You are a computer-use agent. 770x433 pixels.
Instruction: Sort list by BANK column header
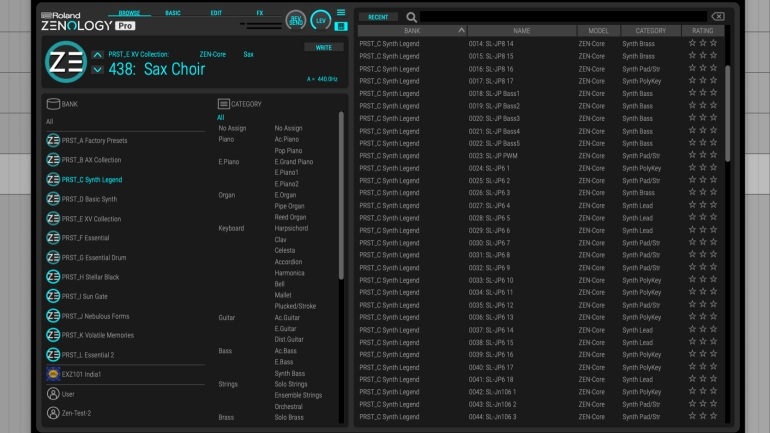(412, 30)
